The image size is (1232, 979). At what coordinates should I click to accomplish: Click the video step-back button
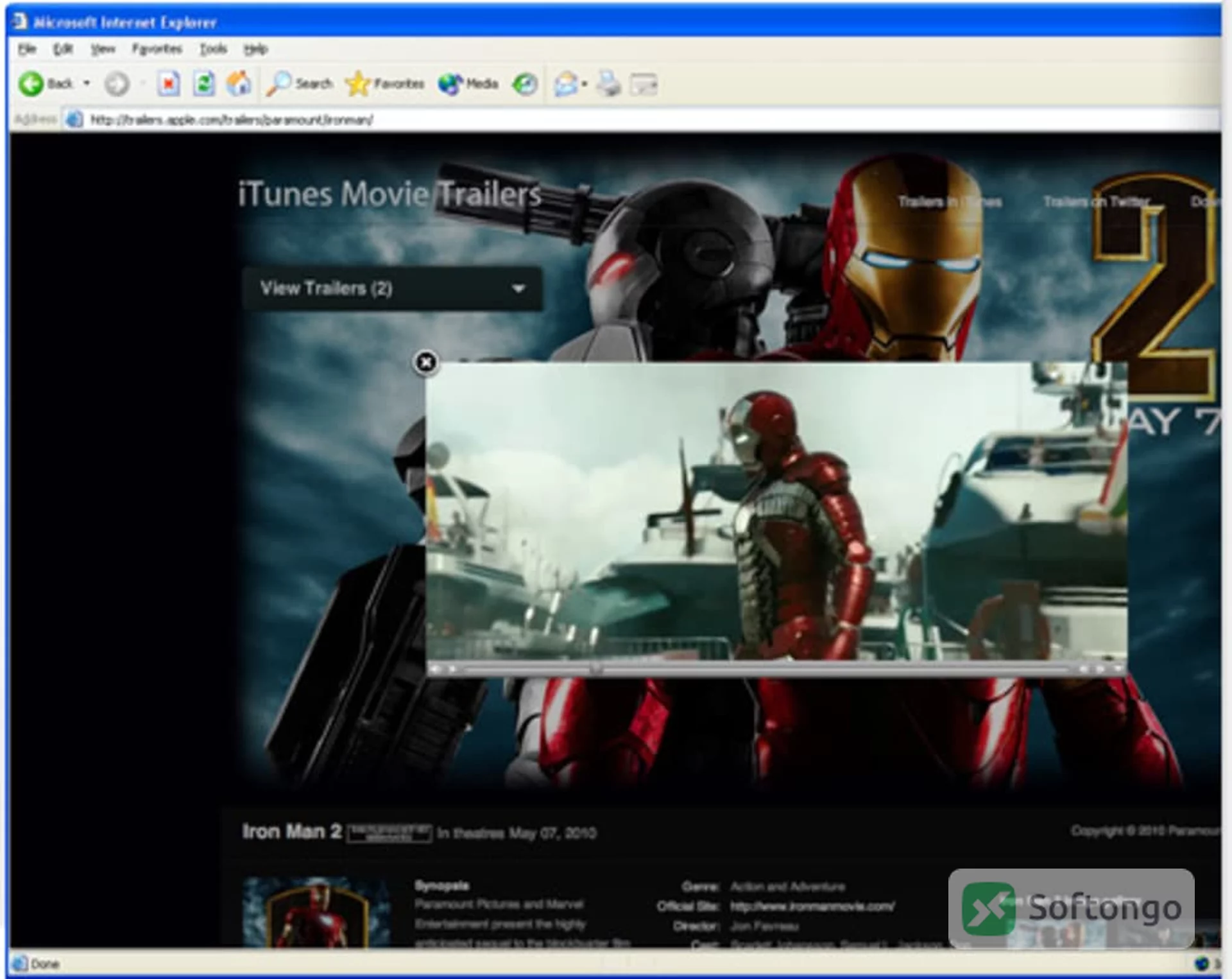coord(1084,669)
